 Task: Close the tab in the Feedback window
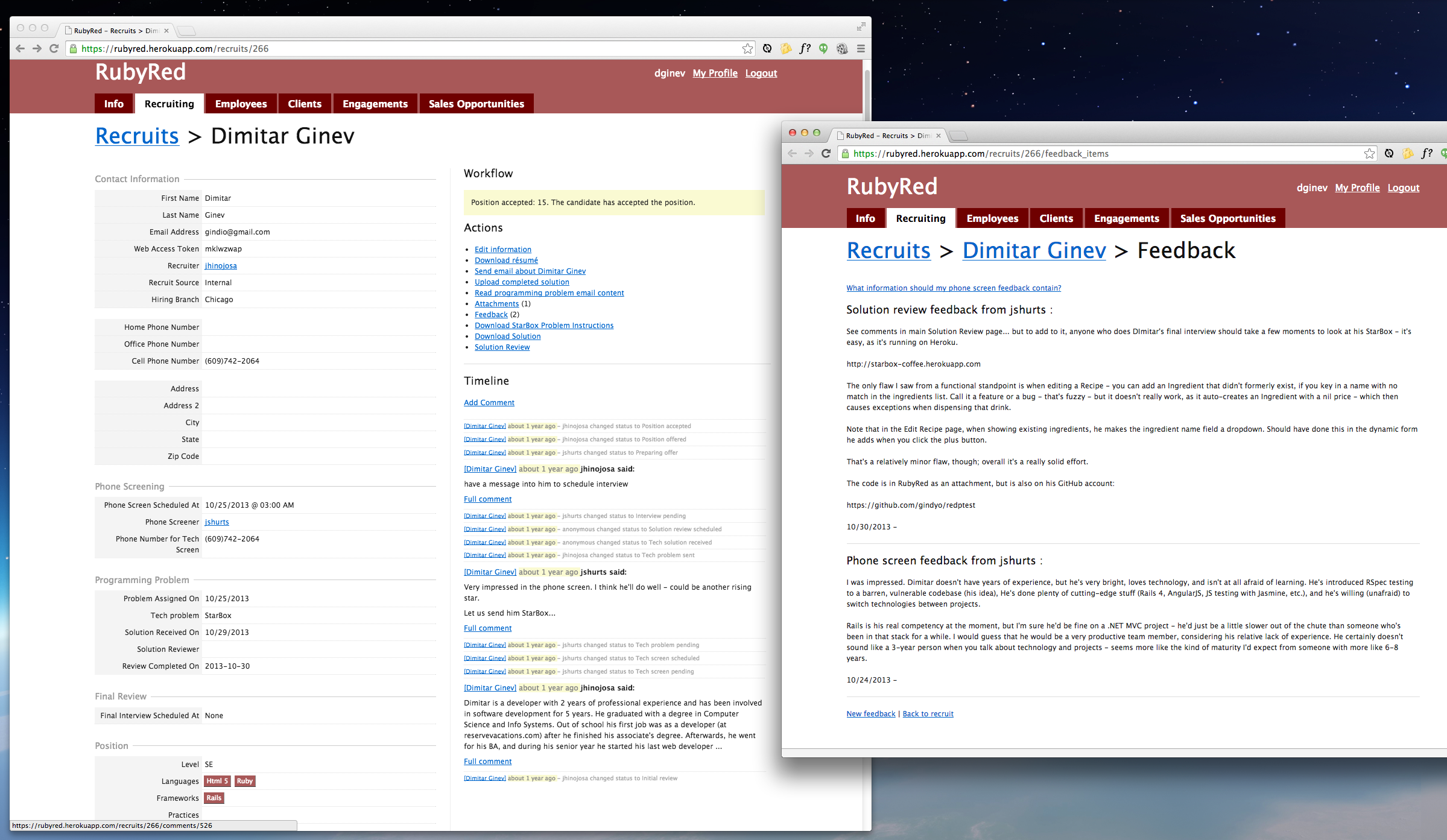tap(939, 136)
